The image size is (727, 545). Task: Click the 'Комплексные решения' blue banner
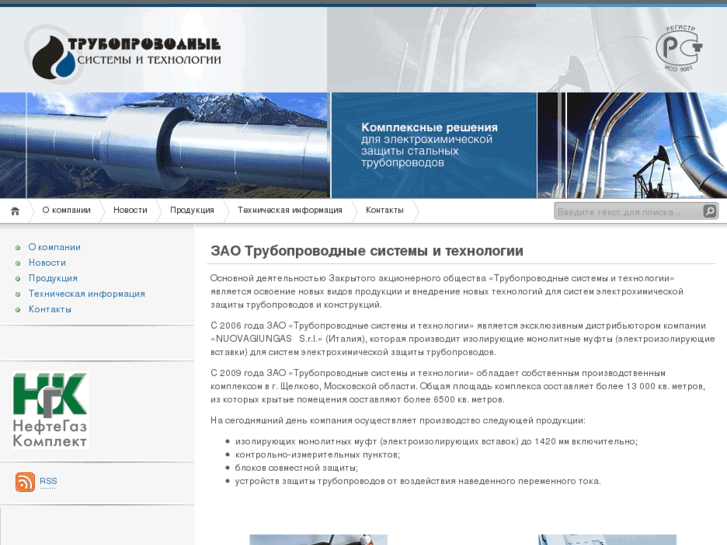pos(434,145)
